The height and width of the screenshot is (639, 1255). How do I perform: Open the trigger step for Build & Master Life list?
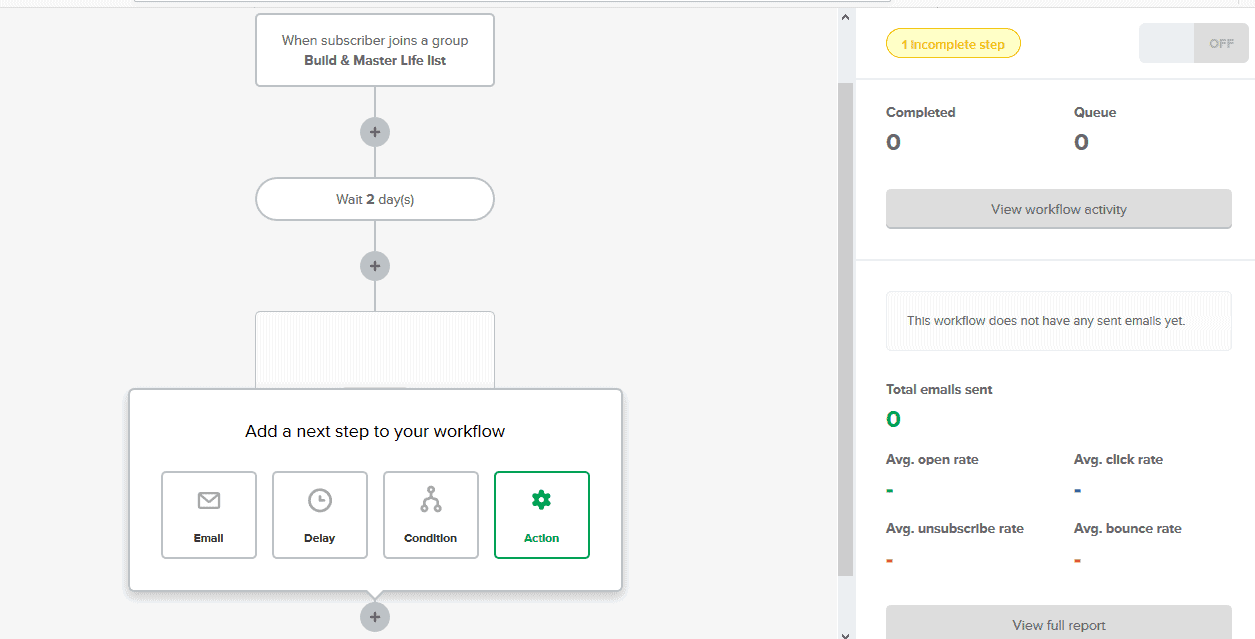click(374, 50)
